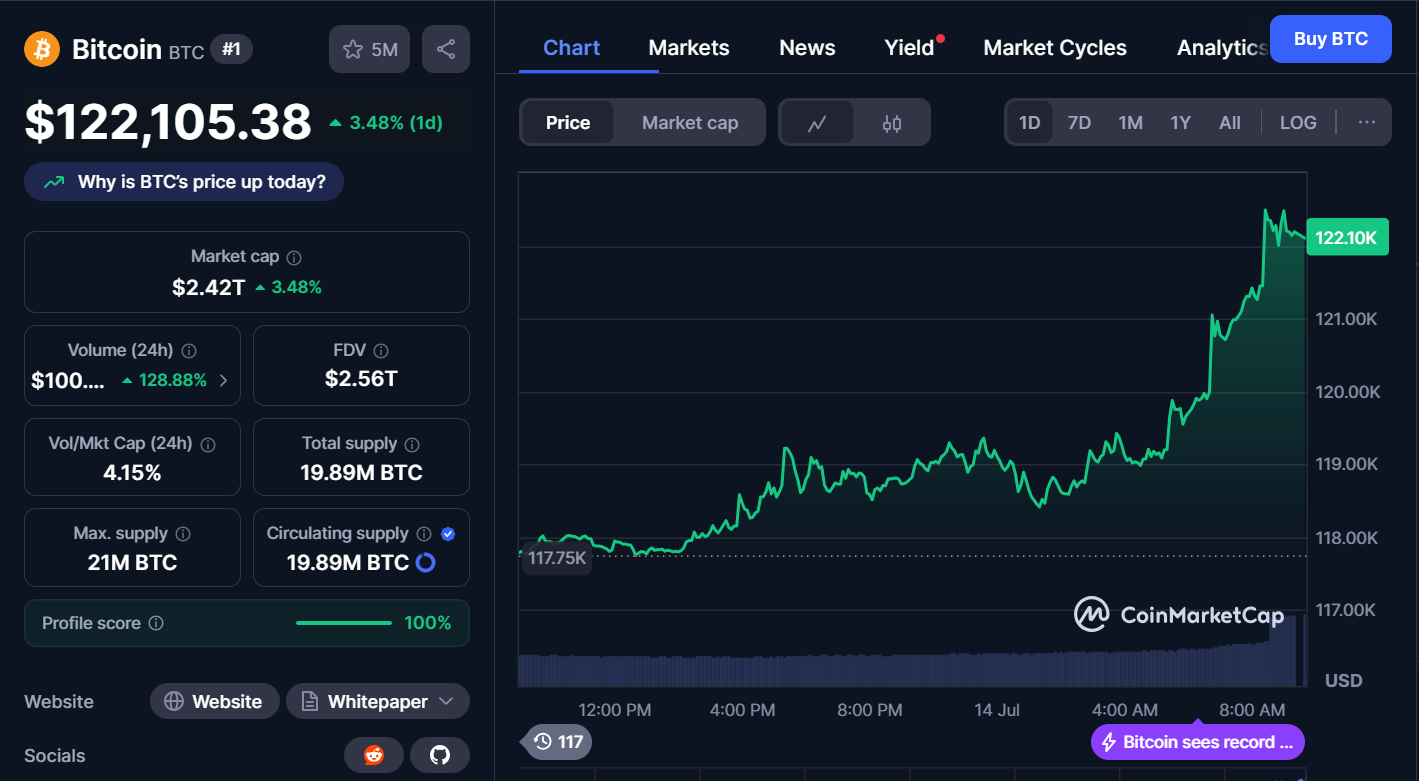Open the Reddit social link icon
Viewport: 1419px width, 781px height.
[x=374, y=756]
